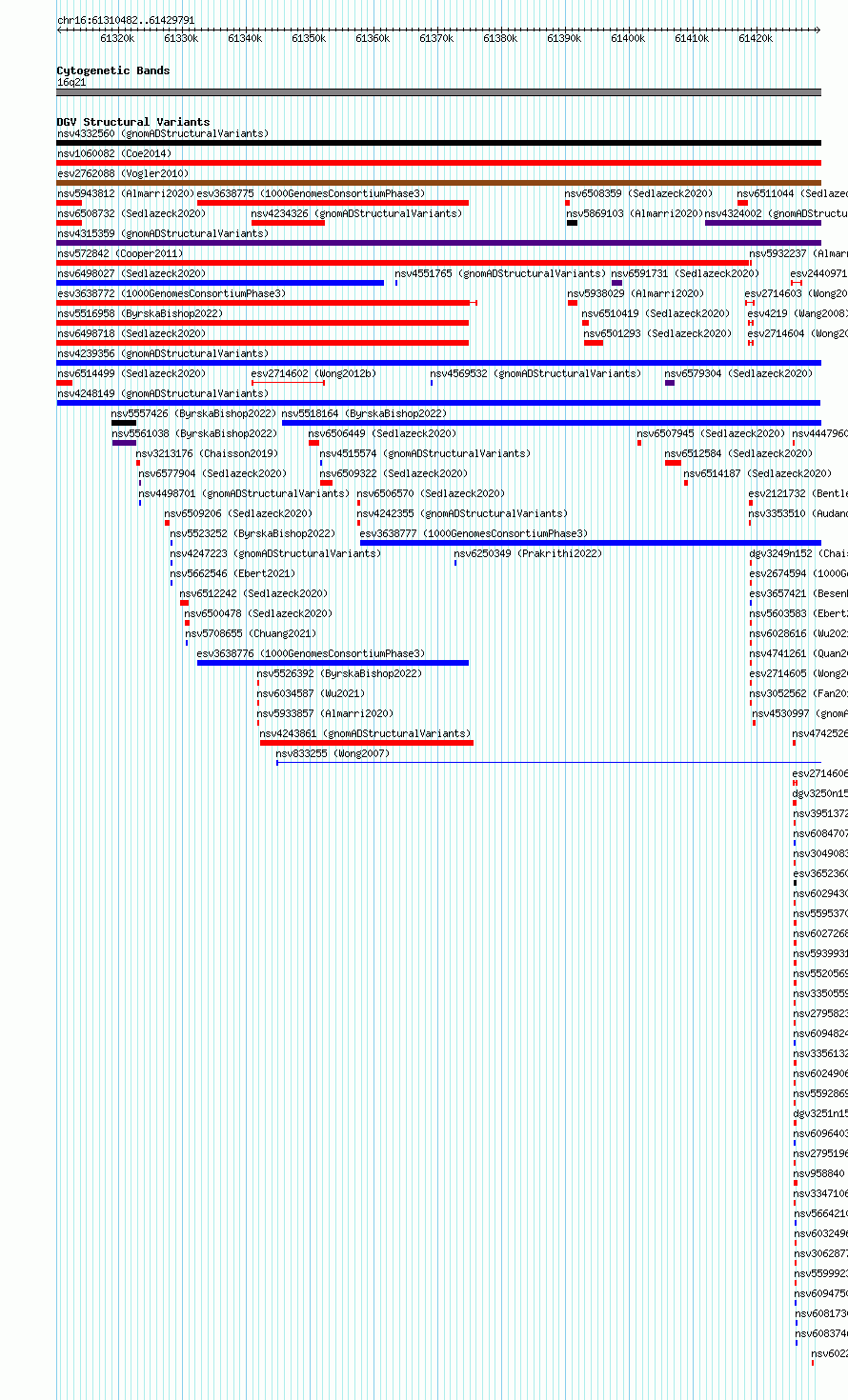This screenshot has width=848, height=1400.
Task: Open nsv5516958 (ByrskaBishop2022) label
Action: tap(139, 313)
